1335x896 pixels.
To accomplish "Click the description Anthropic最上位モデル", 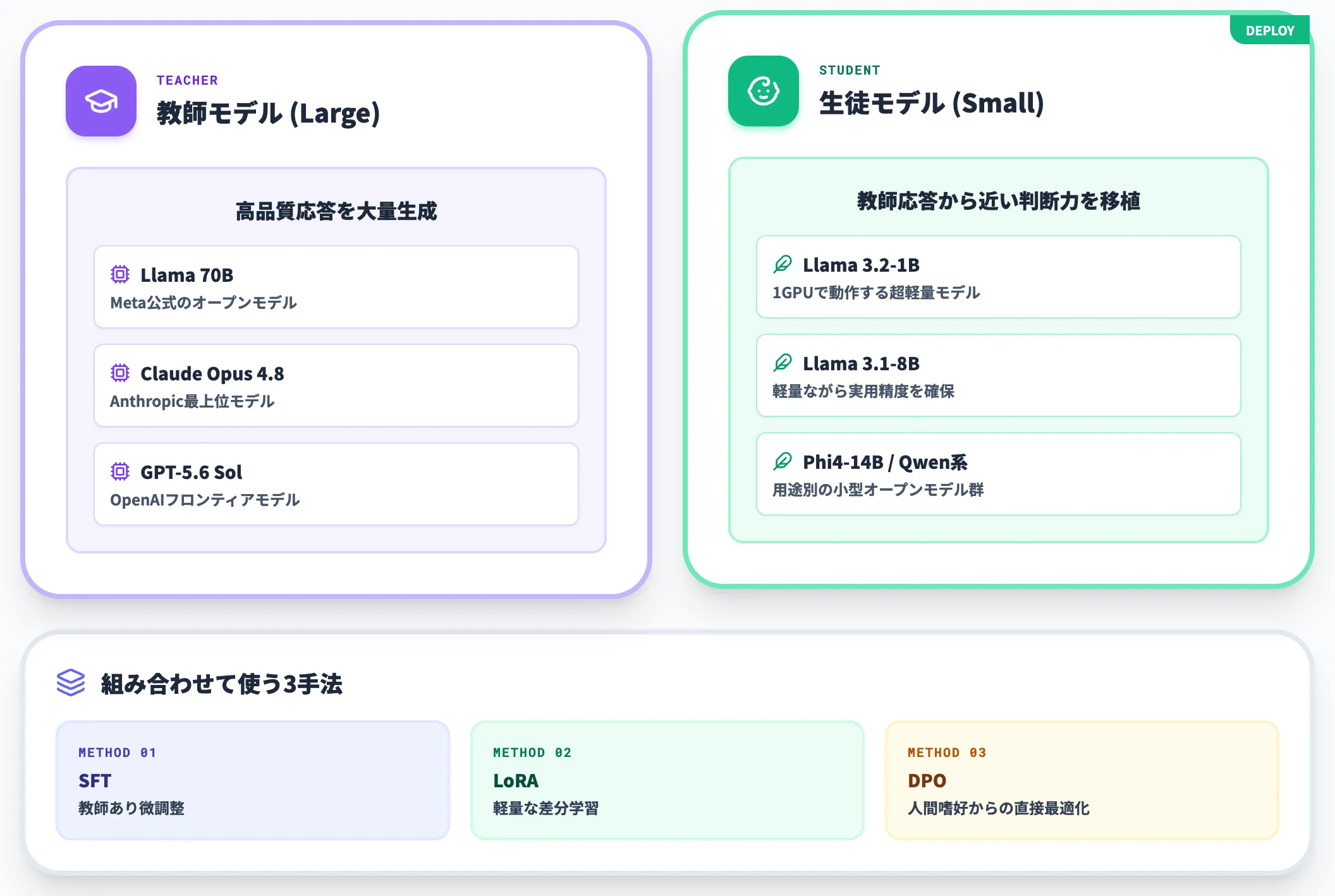I will [192, 401].
